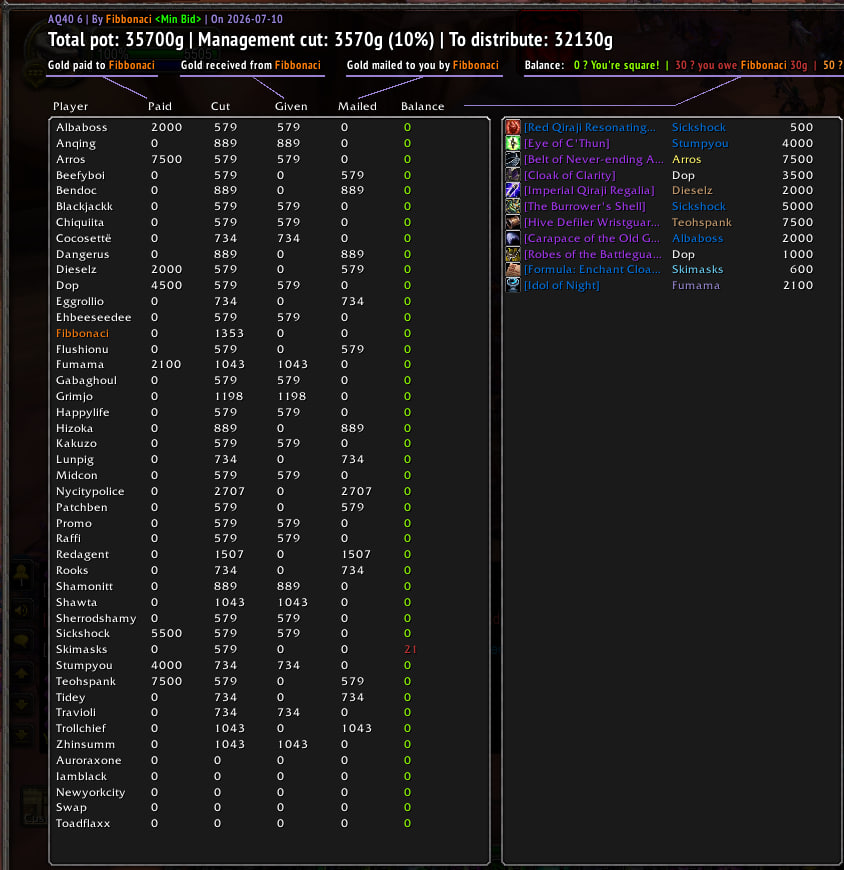844x870 pixels.
Task: Open the [Cloak of Clarity] item link
Action: pyautogui.click(x=570, y=175)
